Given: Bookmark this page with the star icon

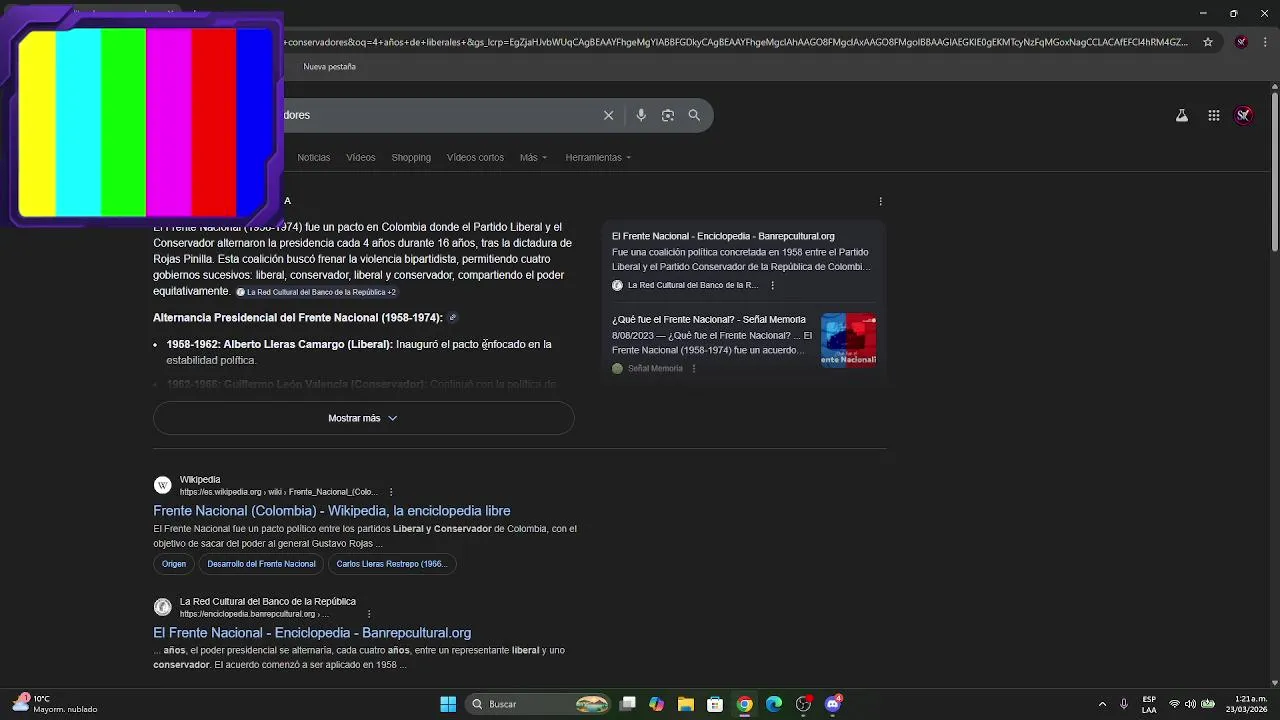Looking at the screenshot, I should tap(1208, 42).
